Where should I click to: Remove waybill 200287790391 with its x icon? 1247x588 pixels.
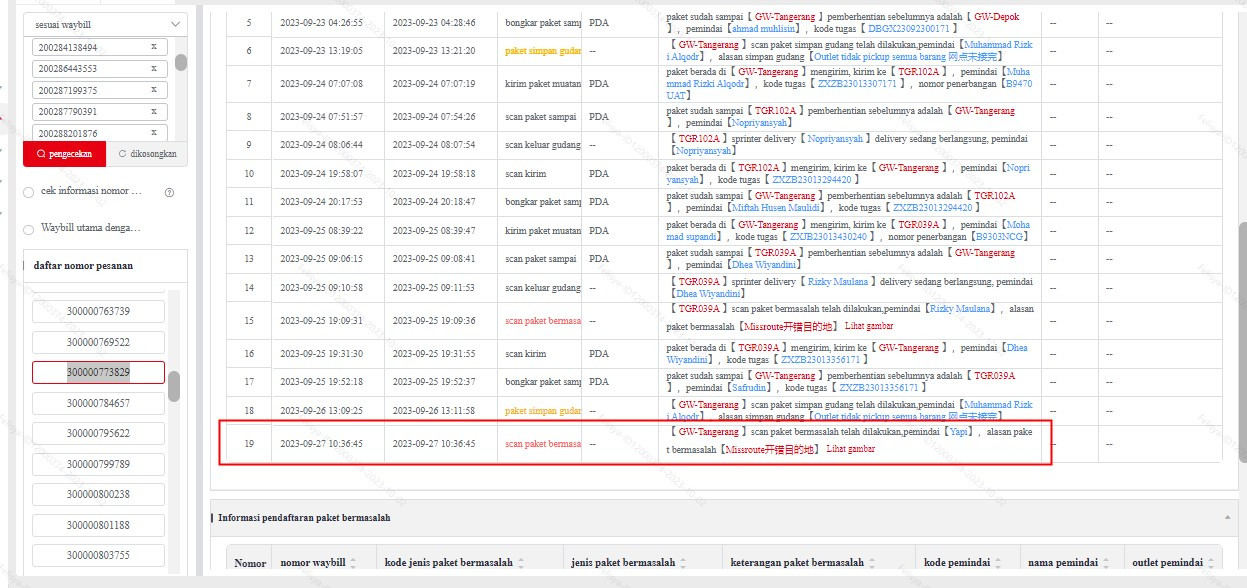[153, 111]
